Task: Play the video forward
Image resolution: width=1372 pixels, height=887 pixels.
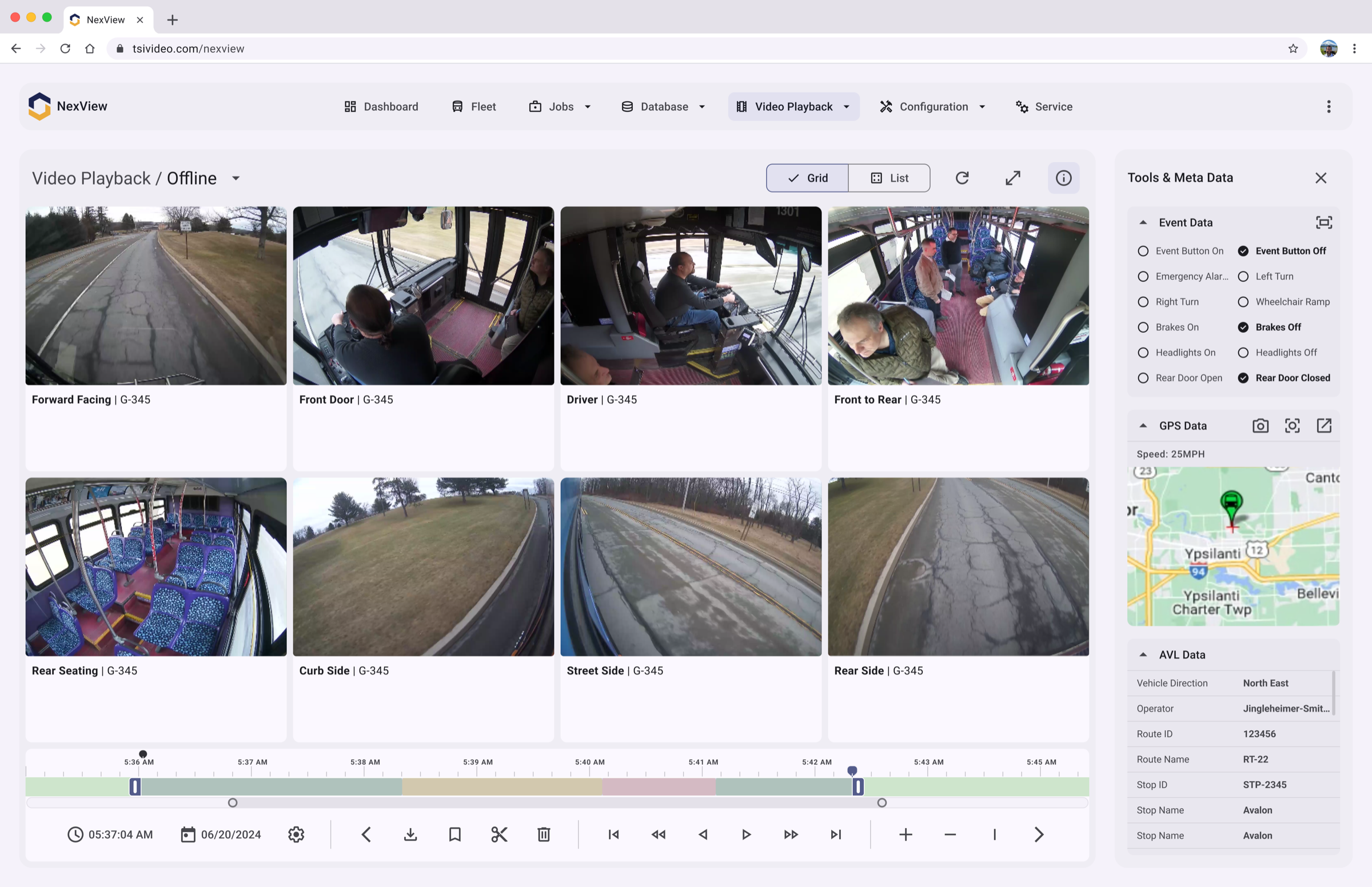Action: (x=746, y=834)
